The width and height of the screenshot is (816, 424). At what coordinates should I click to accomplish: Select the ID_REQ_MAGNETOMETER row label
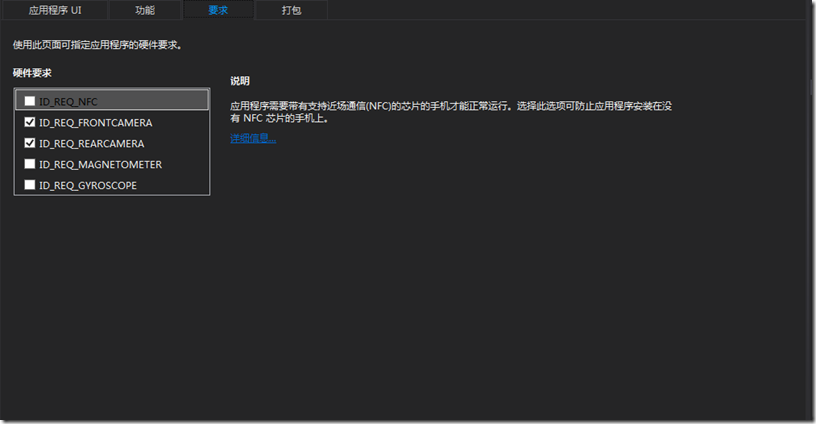[100, 164]
